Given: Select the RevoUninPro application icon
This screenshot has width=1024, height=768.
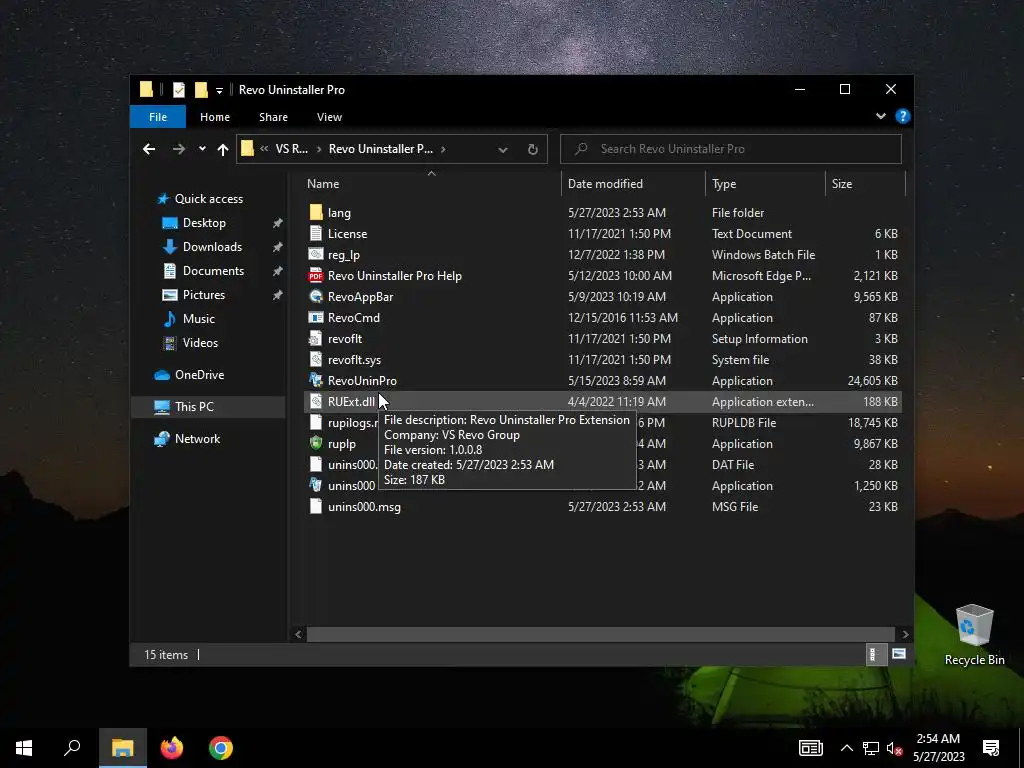Looking at the screenshot, I should [x=316, y=380].
